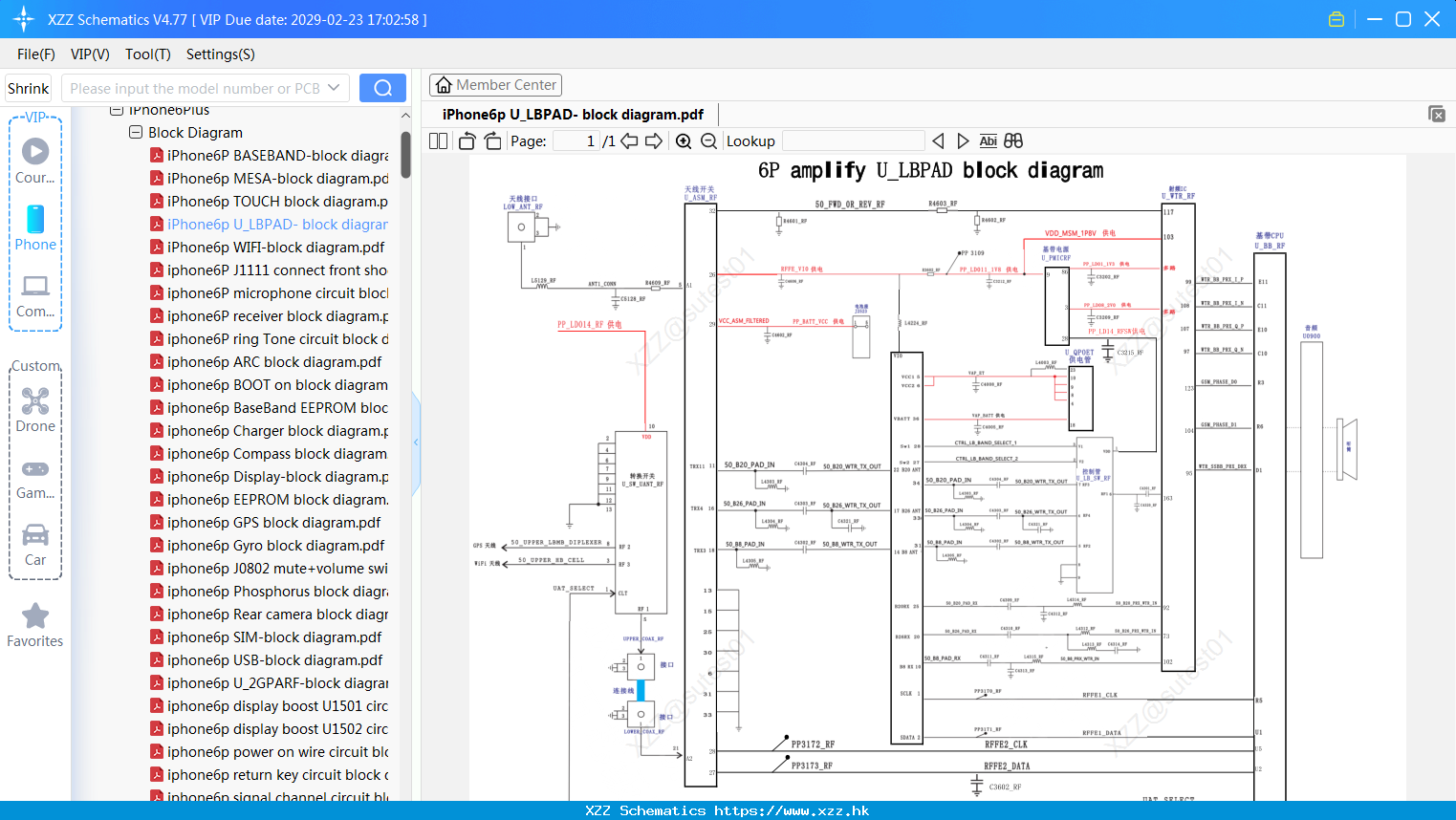Select the iPhone6p U_LBPAD block diagram tab

pyautogui.click(x=573, y=115)
